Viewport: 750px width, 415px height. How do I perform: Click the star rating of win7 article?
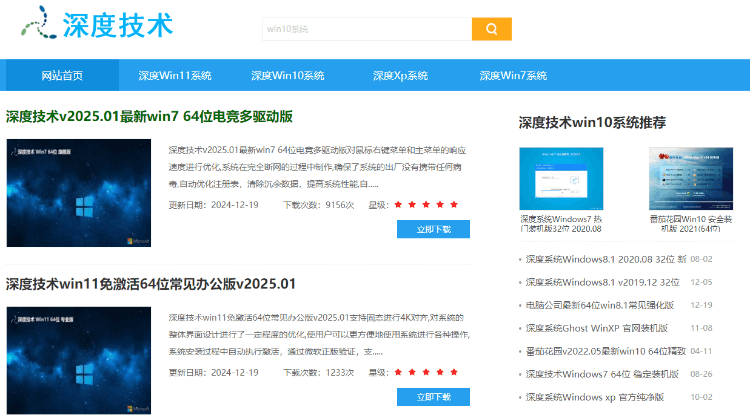tap(426, 205)
